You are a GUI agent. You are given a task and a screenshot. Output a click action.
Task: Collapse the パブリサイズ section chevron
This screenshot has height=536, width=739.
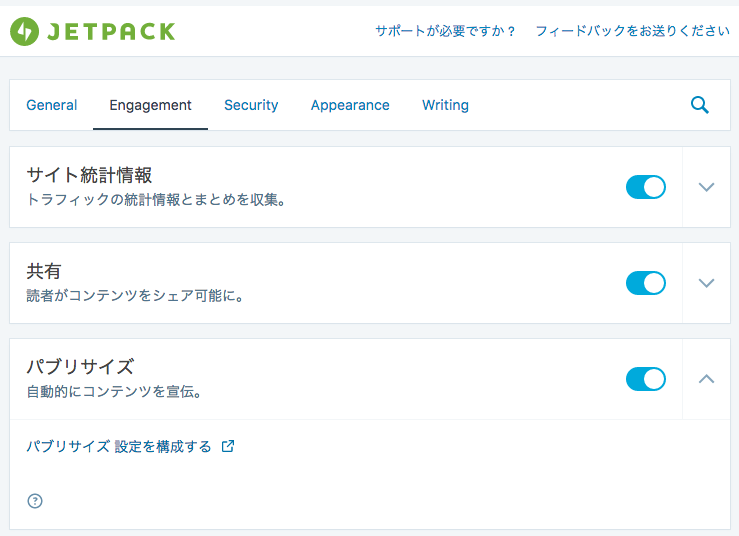(x=707, y=379)
